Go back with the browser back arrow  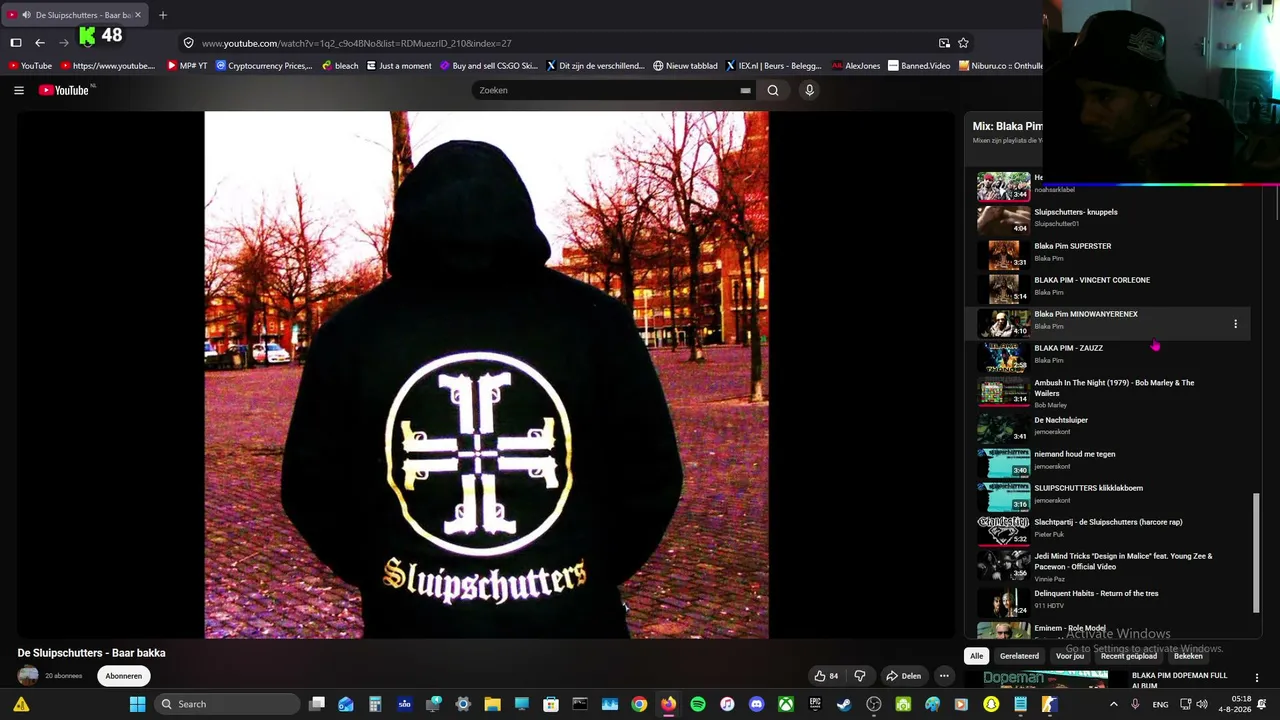[40, 43]
